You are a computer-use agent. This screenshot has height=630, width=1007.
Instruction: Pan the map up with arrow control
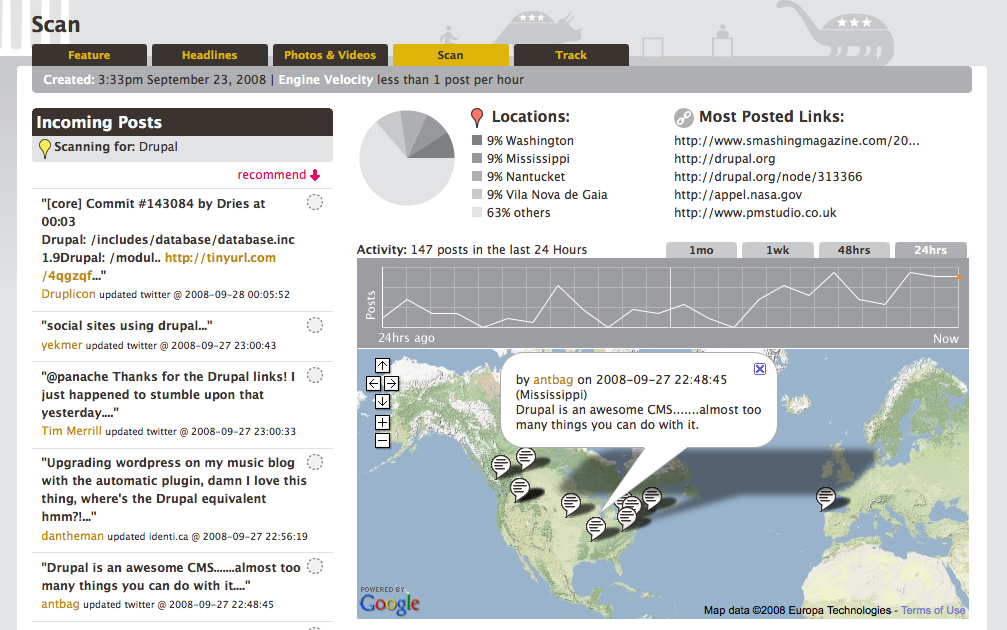381,366
